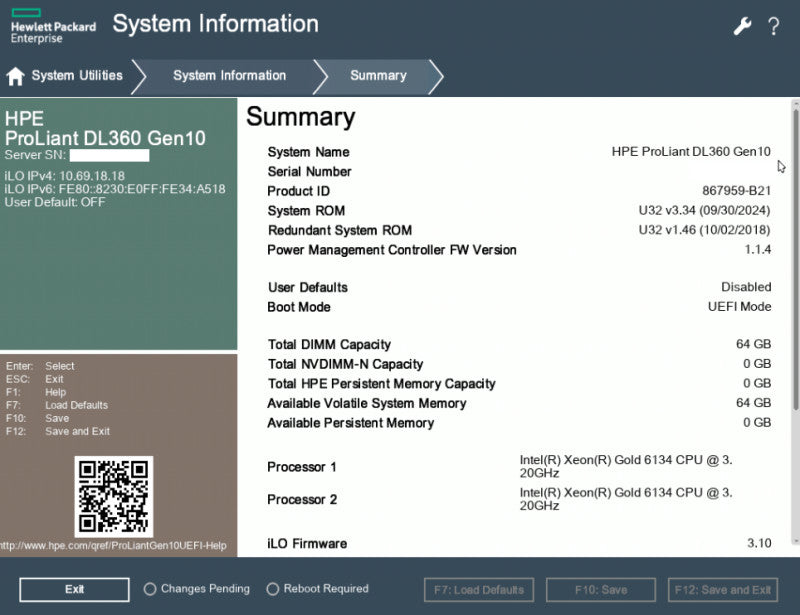Screen dimensions: 800x615
Task: Click User Default: OFF text
Action: click(55, 202)
